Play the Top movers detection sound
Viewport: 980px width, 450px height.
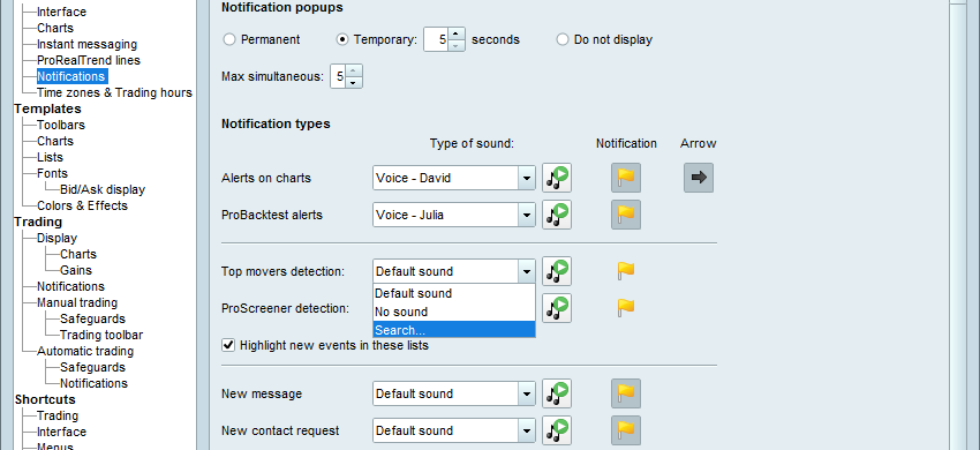(x=556, y=271)
